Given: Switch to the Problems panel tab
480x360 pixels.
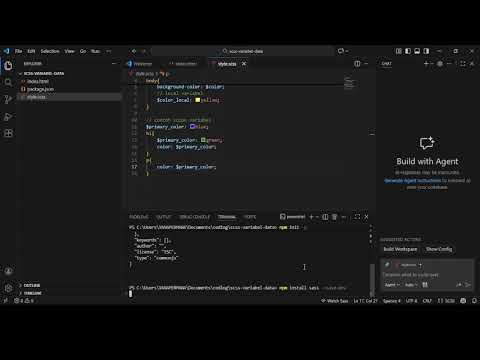Looking at the screenshot, I should click(x=139, y=217).
